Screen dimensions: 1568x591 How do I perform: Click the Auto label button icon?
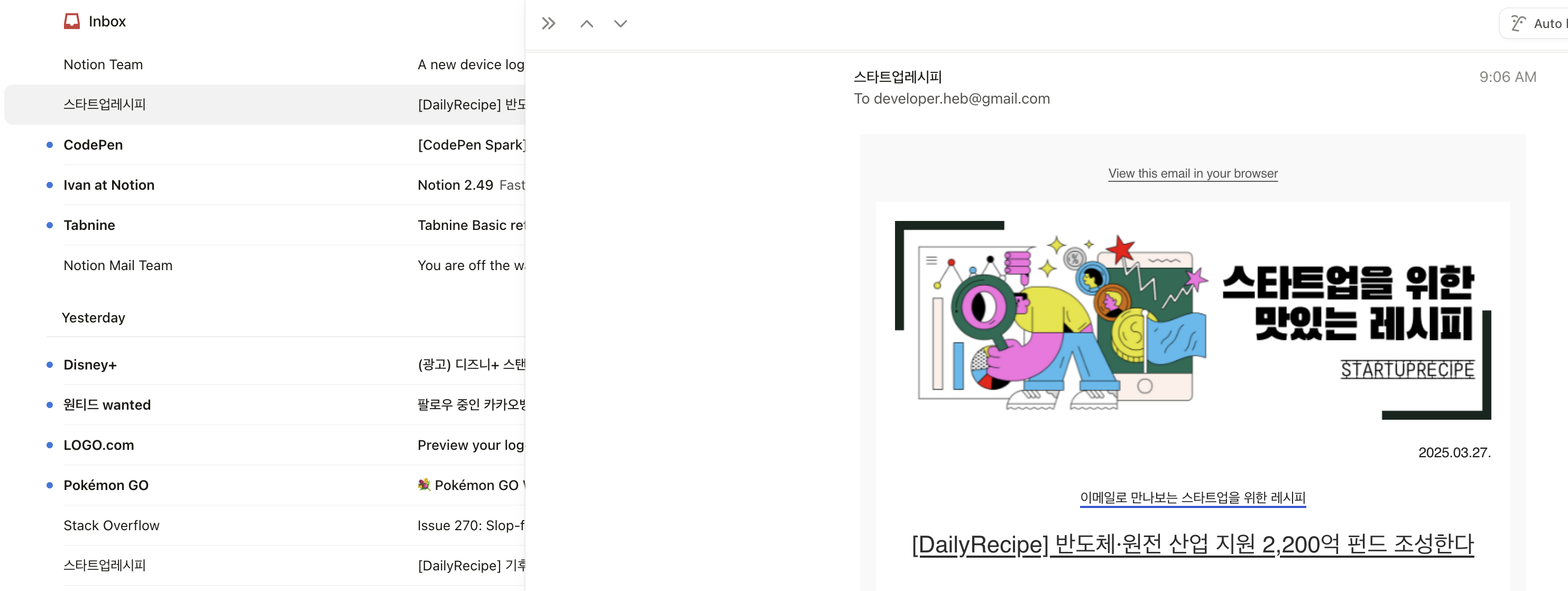[1519, 24]
